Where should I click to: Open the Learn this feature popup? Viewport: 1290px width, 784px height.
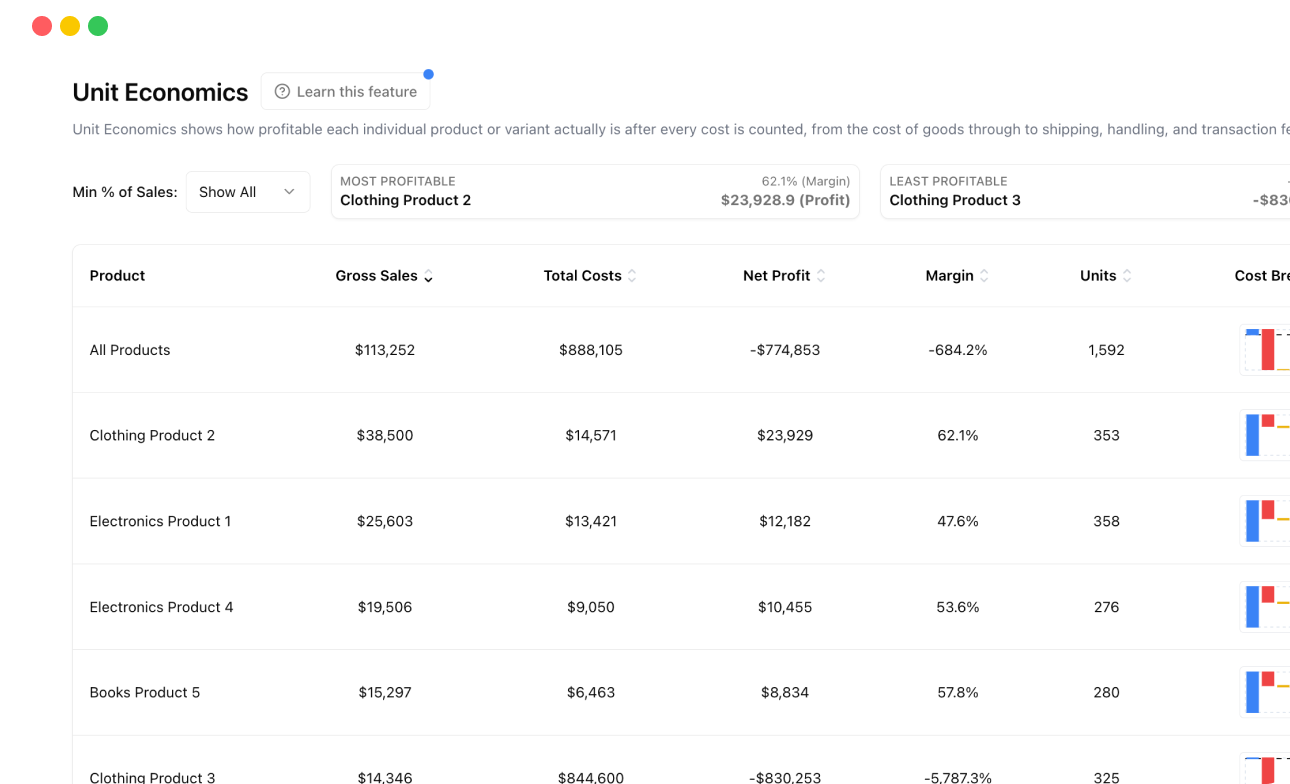345,91
